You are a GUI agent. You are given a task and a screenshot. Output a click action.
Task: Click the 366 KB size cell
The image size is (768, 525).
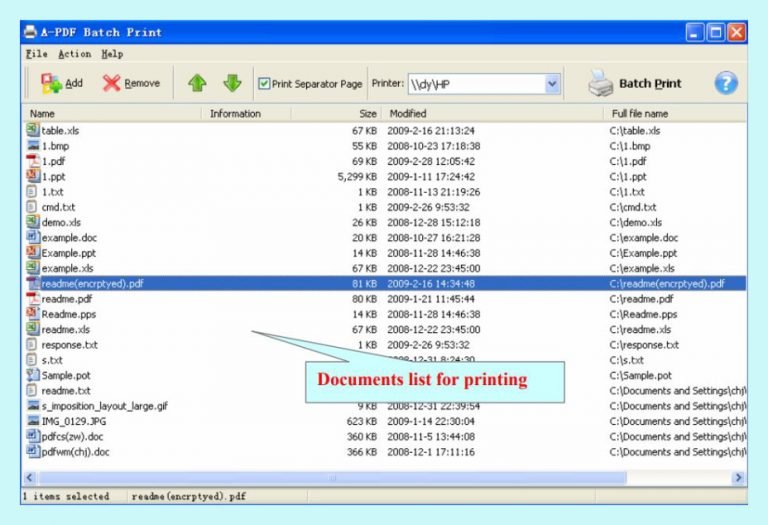[x=362, y=452]
